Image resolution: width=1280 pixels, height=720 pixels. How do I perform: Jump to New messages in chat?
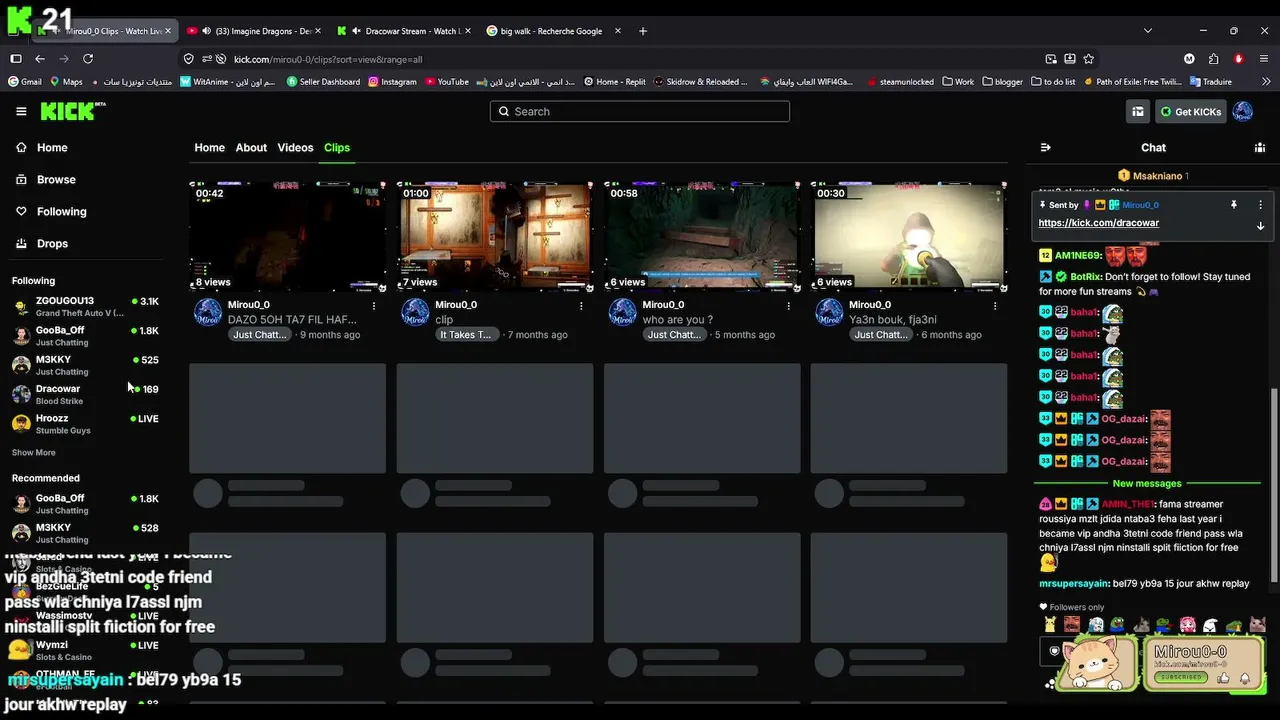(x=1147, y=484)
